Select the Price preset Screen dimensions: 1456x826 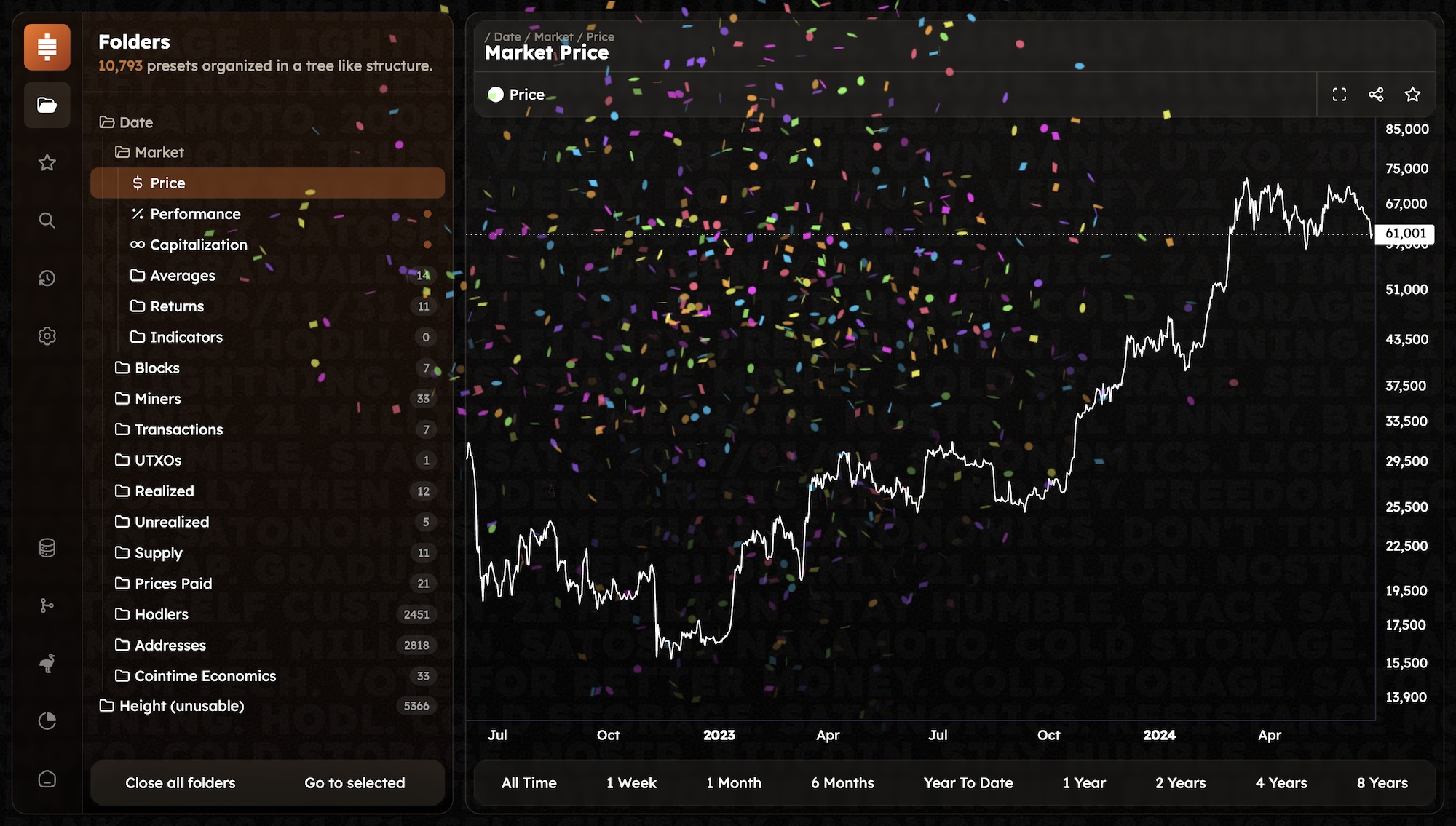coord(267,183)
